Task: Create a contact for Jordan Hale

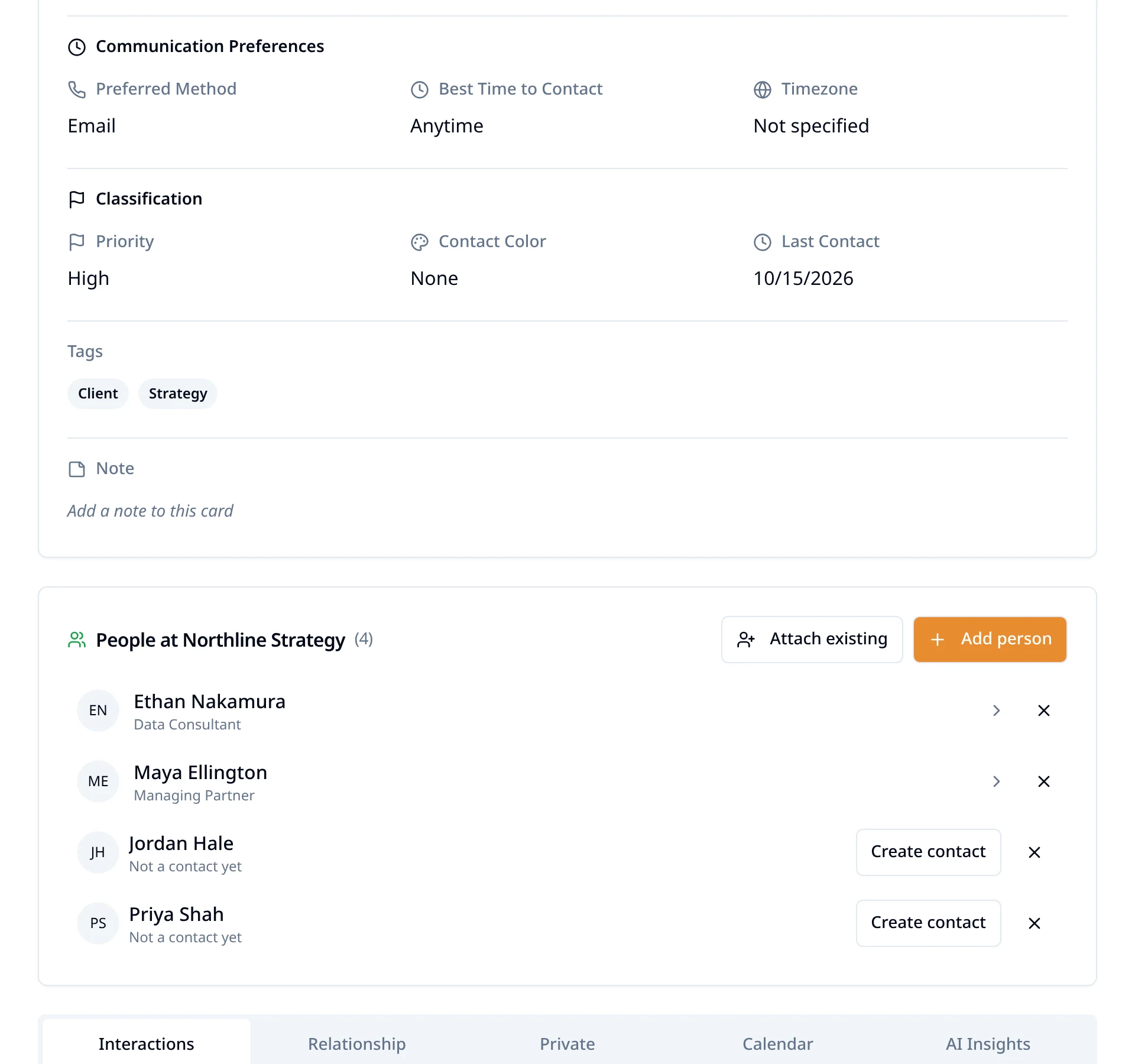Action: (x=929, y=852)
